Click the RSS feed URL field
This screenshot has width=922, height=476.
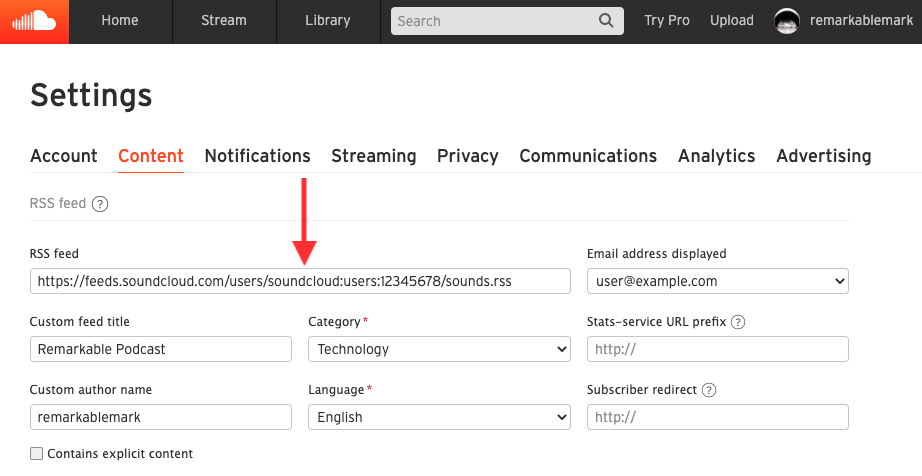tap(300, 281)
